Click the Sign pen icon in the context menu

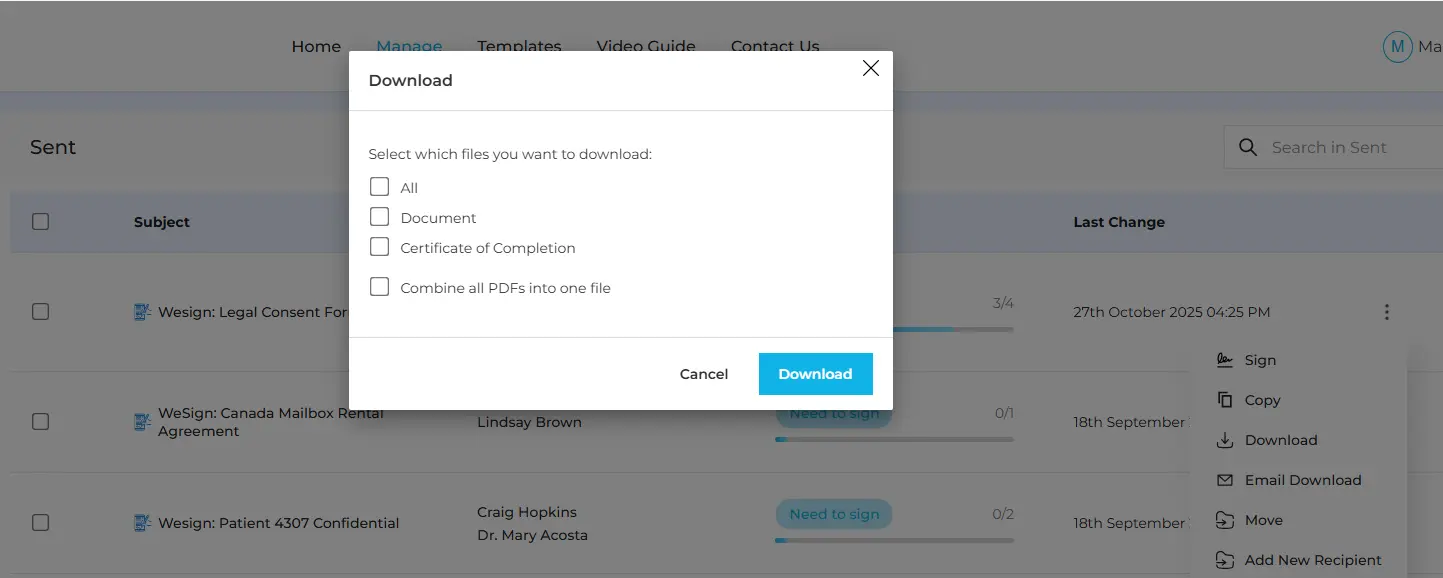[x=1224, y=360]
